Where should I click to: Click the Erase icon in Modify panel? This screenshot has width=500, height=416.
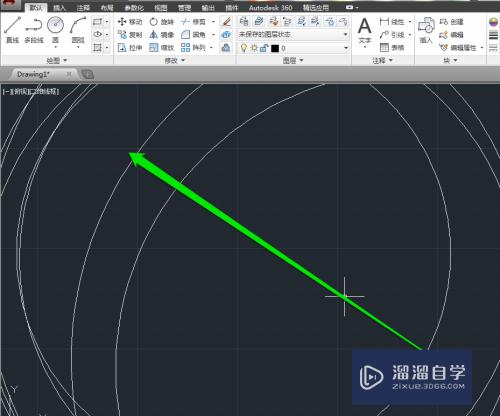226,22
